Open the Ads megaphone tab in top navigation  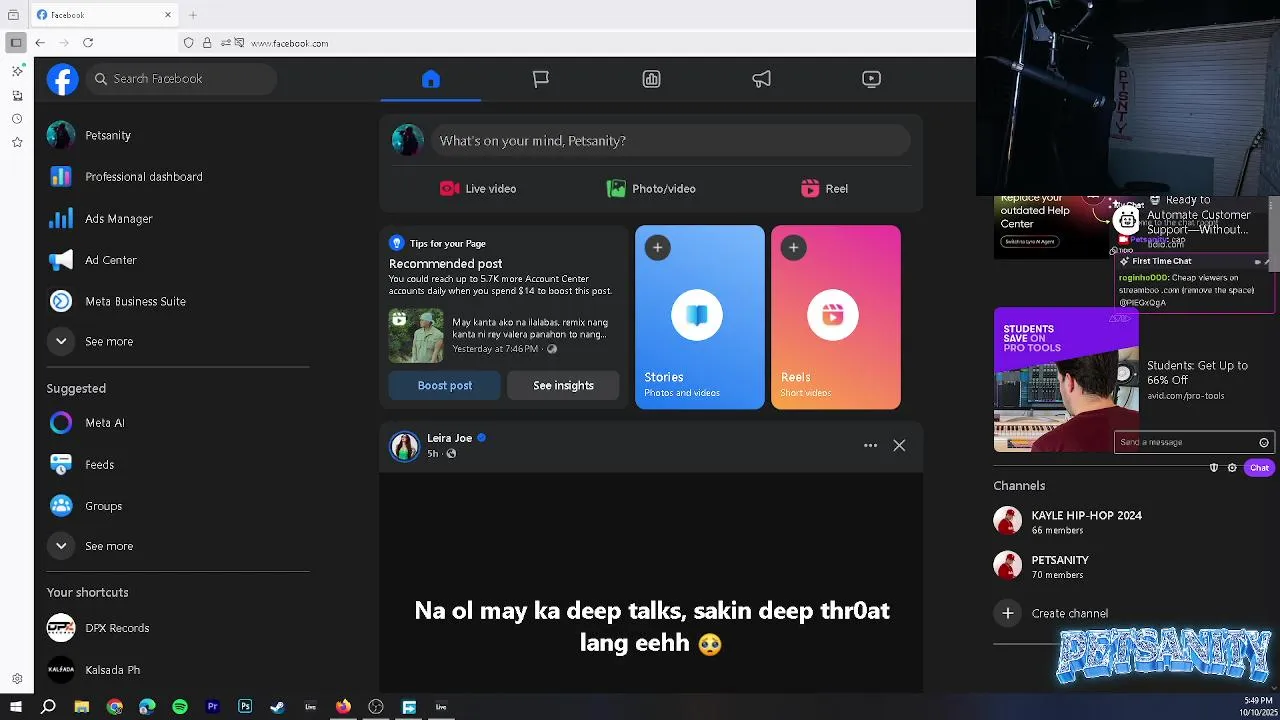coord(761,79)
